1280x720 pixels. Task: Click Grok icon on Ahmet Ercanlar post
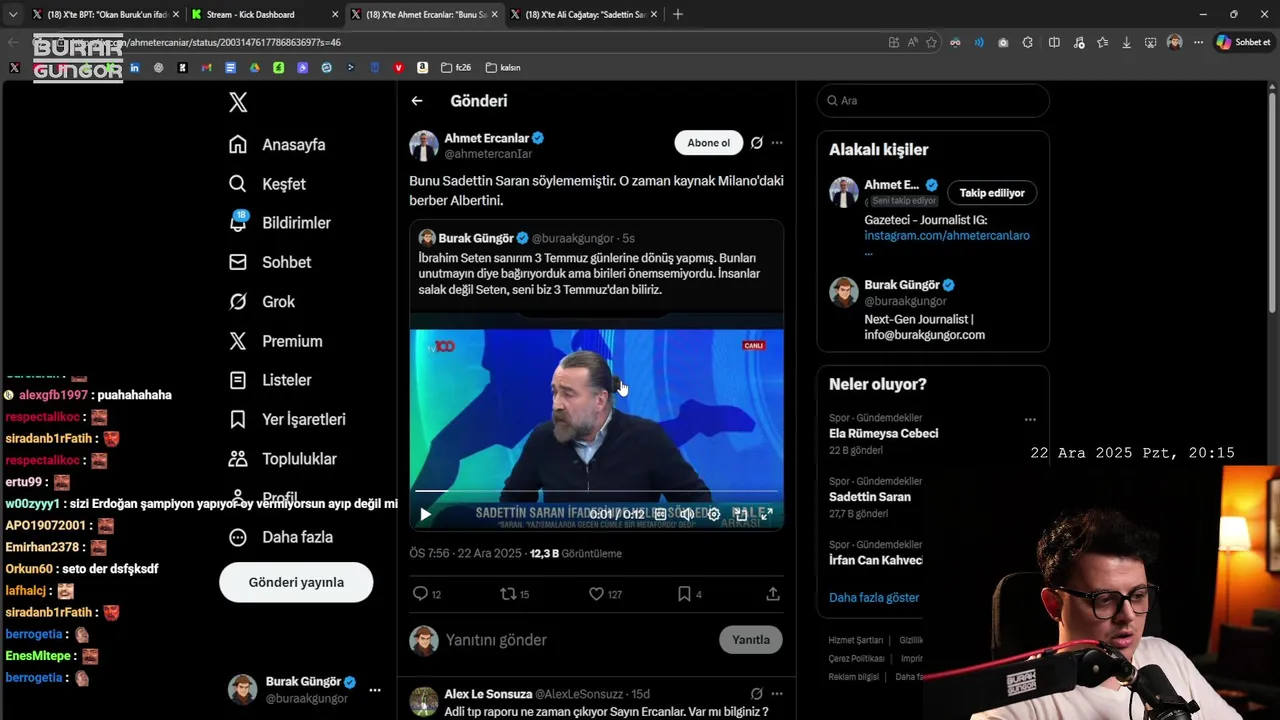(757, 143)
